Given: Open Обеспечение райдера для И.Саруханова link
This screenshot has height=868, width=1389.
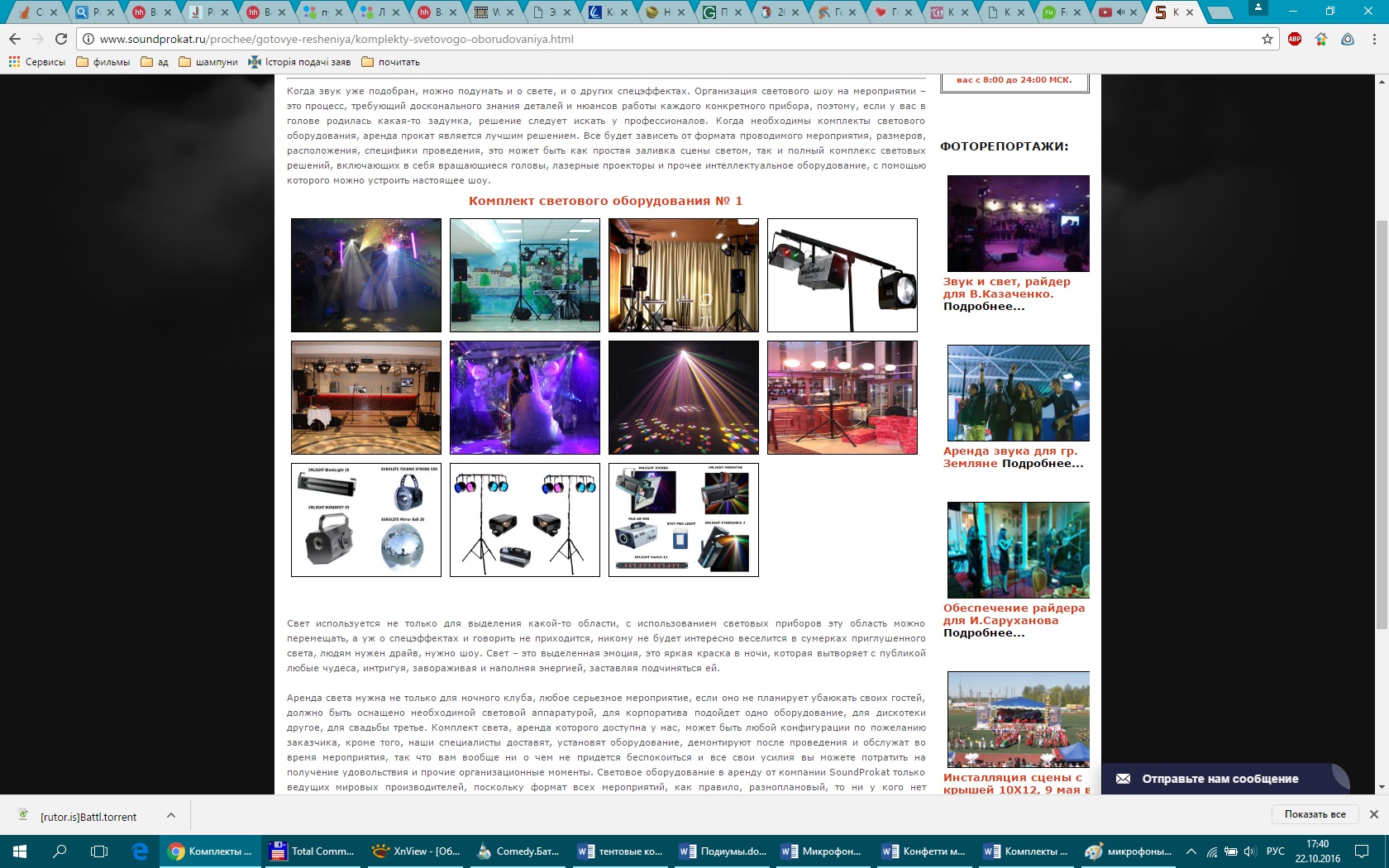Looking at the screenshot, I should [1014, 614].
